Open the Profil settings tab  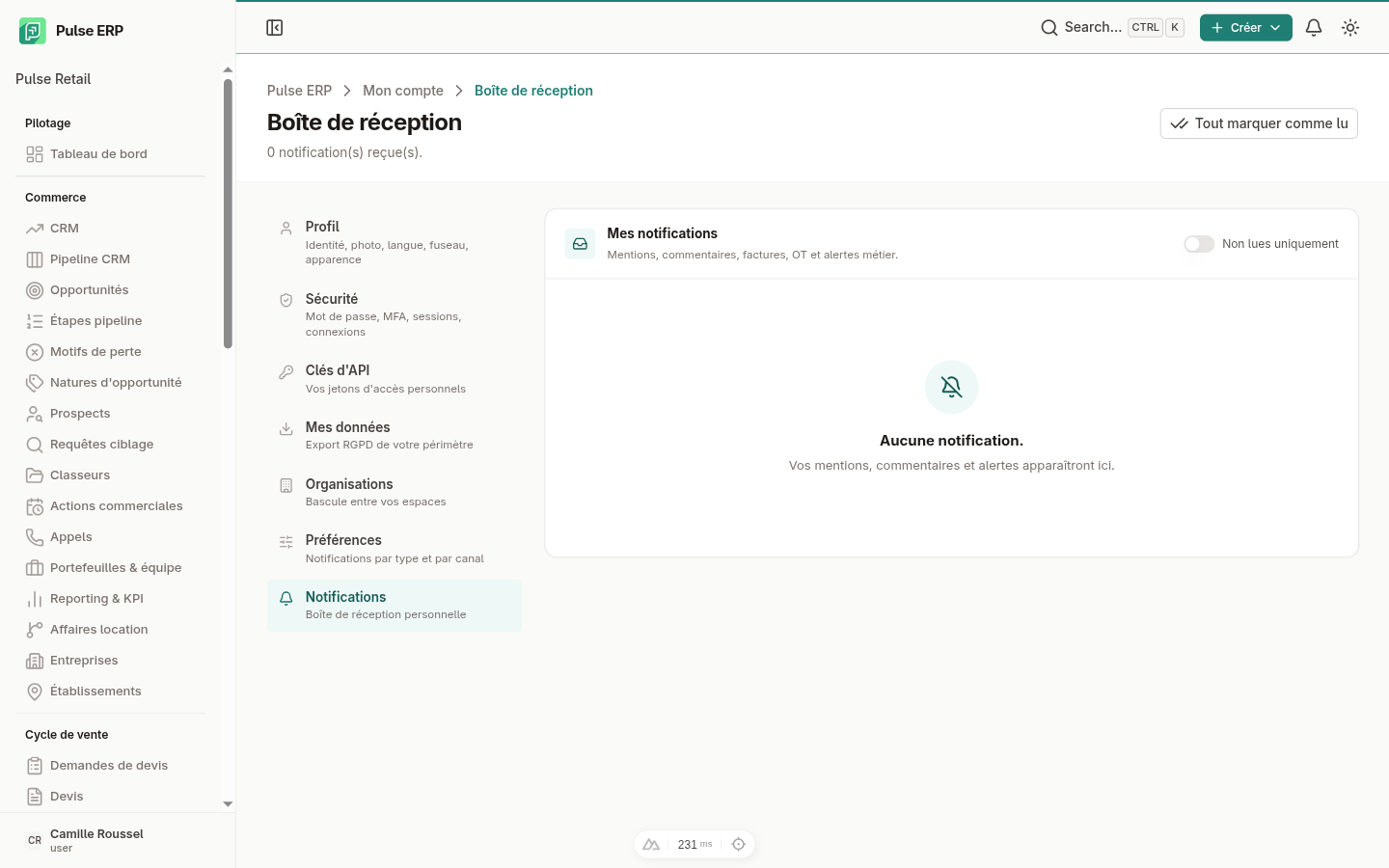coord(395,242)
